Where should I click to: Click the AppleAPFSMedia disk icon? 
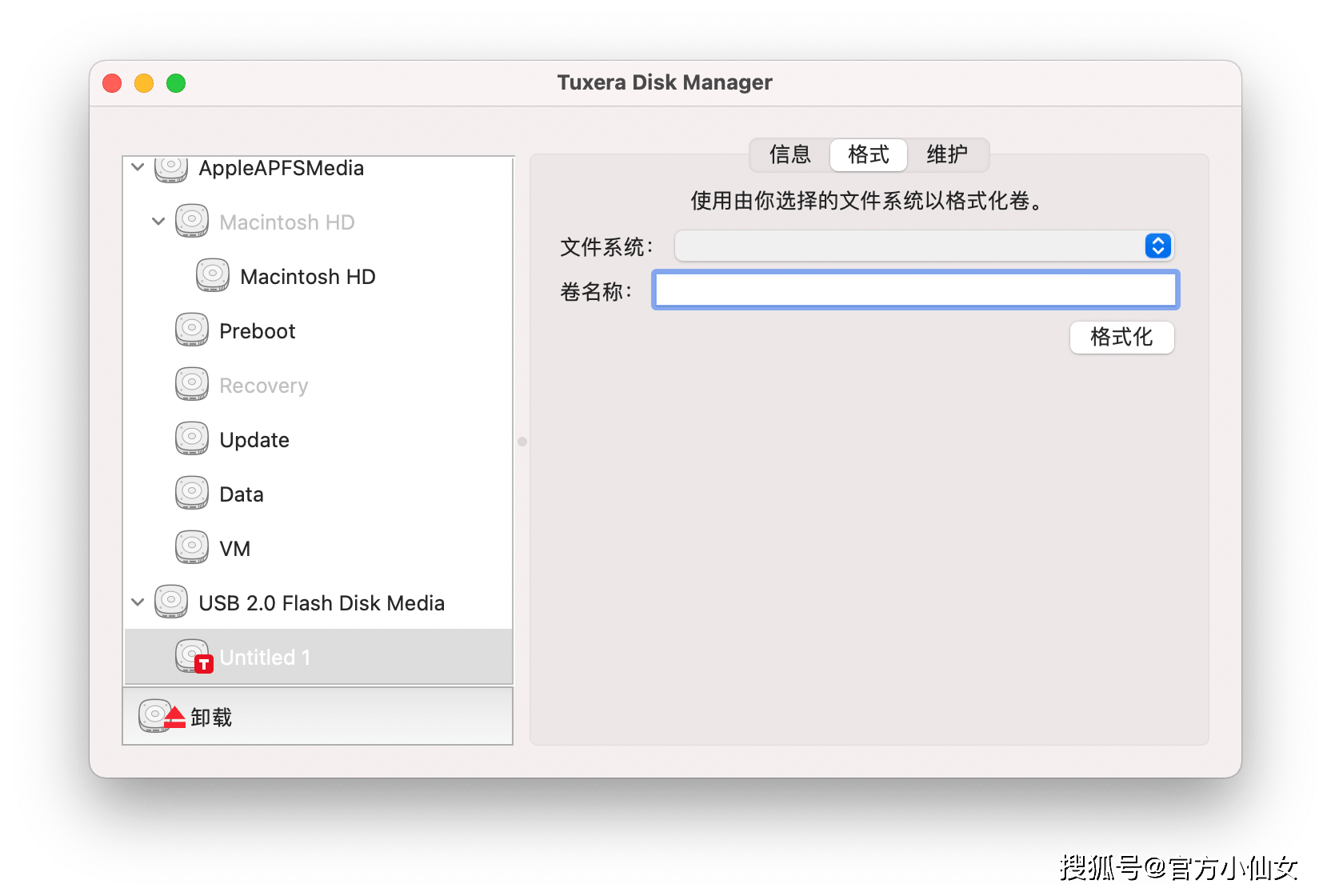tap(171, 169)
